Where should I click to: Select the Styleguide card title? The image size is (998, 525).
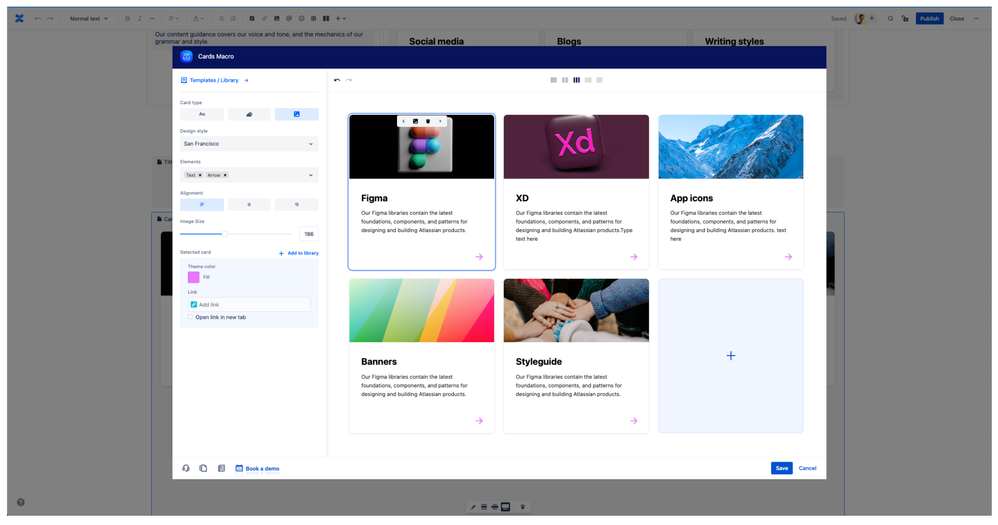pos(538,361)
